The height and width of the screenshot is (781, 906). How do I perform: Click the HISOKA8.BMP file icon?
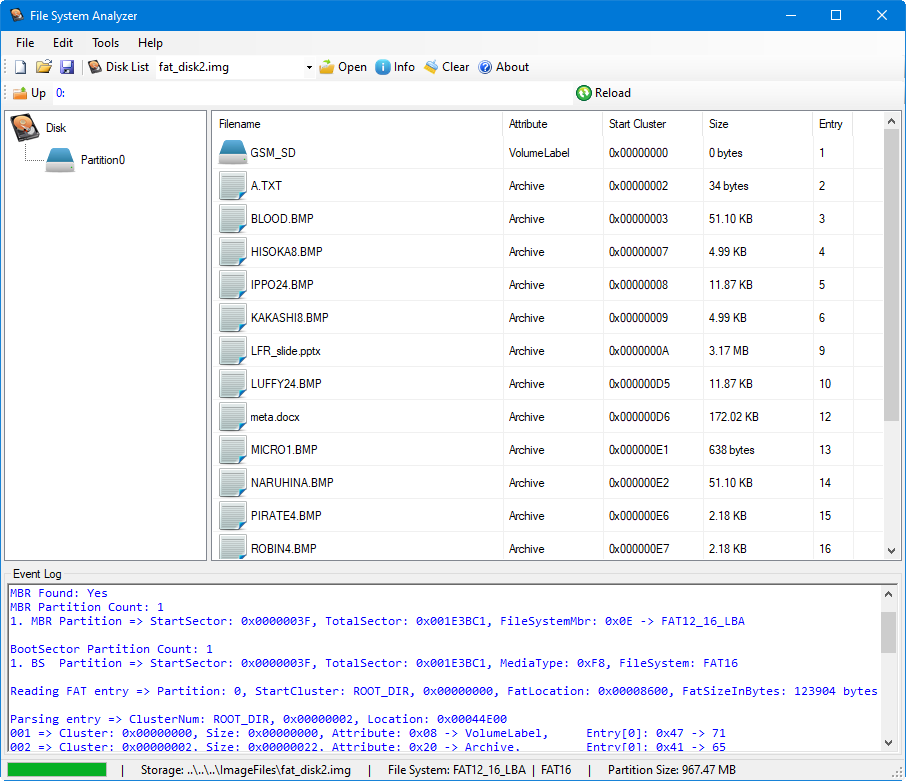point(233,251)
